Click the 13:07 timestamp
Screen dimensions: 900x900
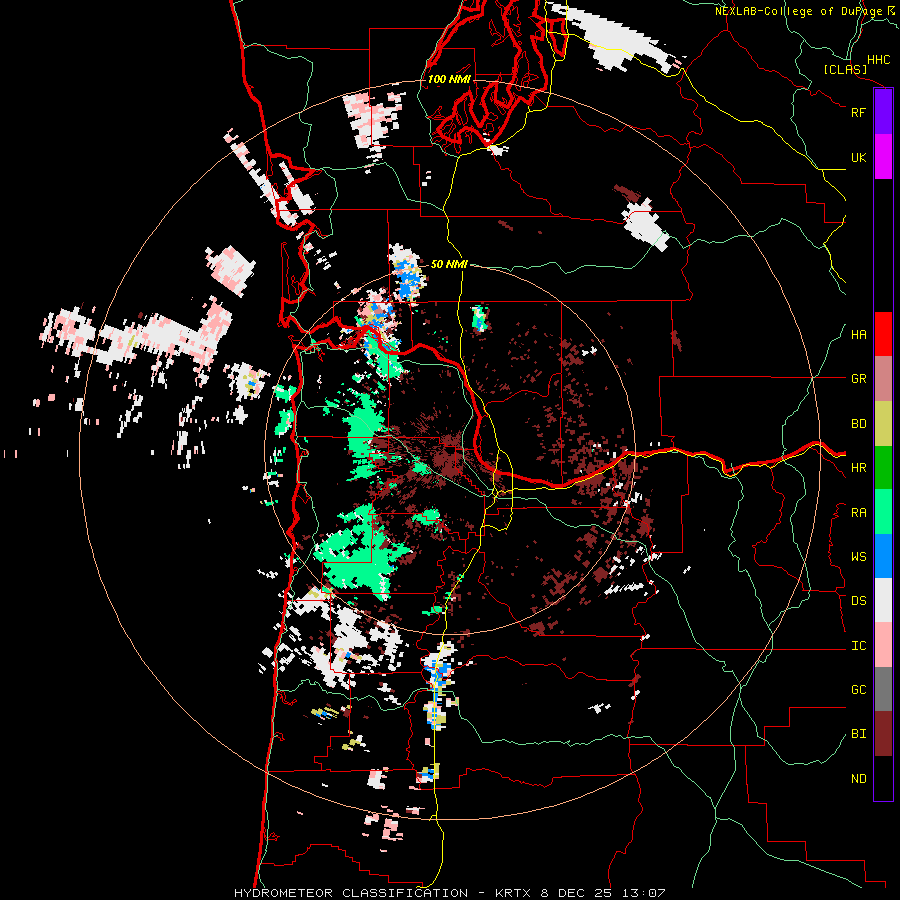click(x=644, y=893)
